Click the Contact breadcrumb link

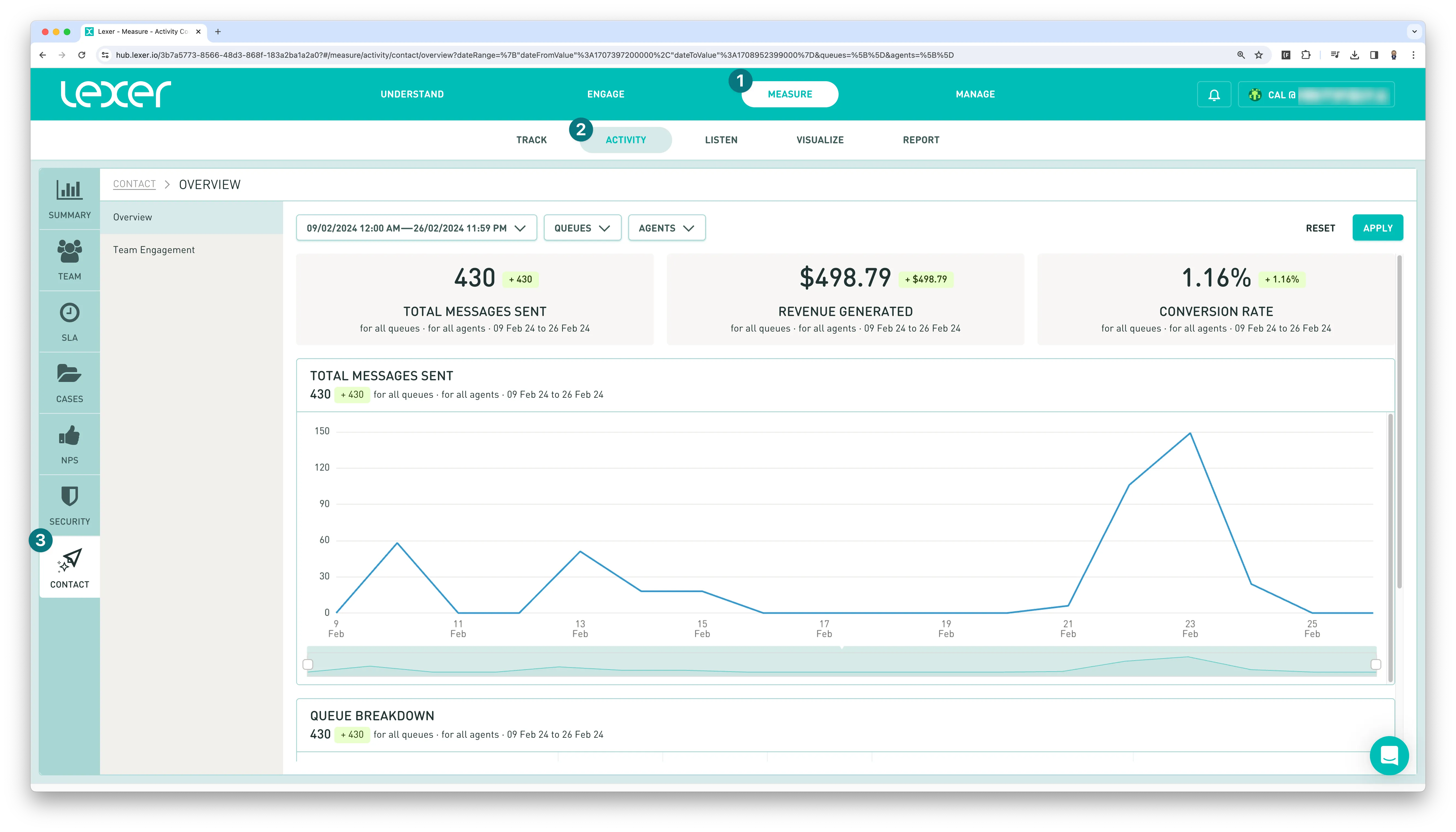pos(134,184)
